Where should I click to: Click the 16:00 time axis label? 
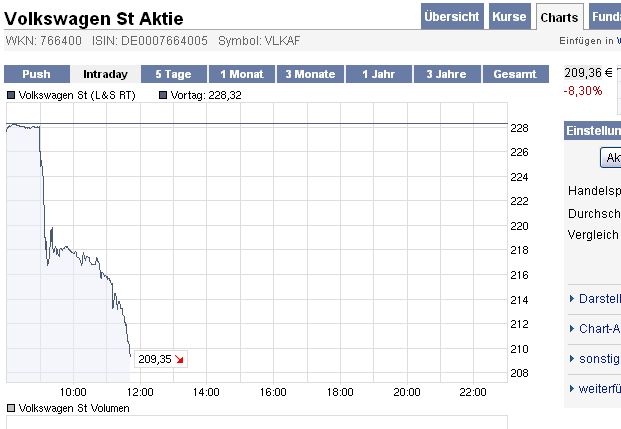click(x=273, y=392)
